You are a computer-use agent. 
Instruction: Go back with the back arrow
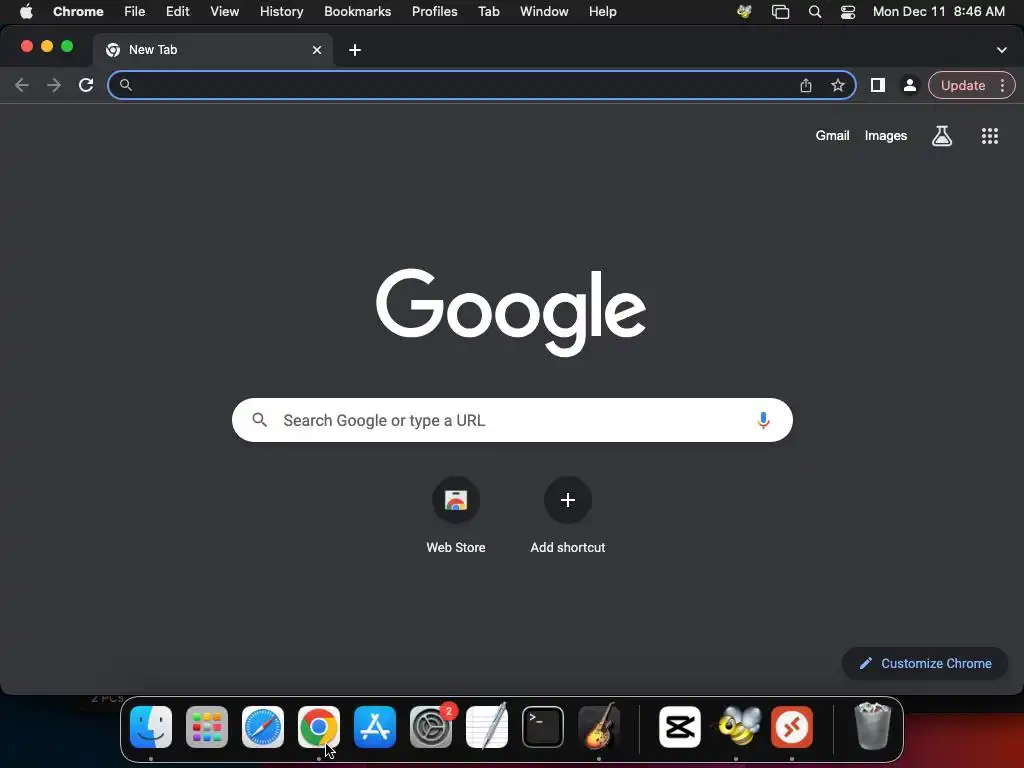point(22,86)
